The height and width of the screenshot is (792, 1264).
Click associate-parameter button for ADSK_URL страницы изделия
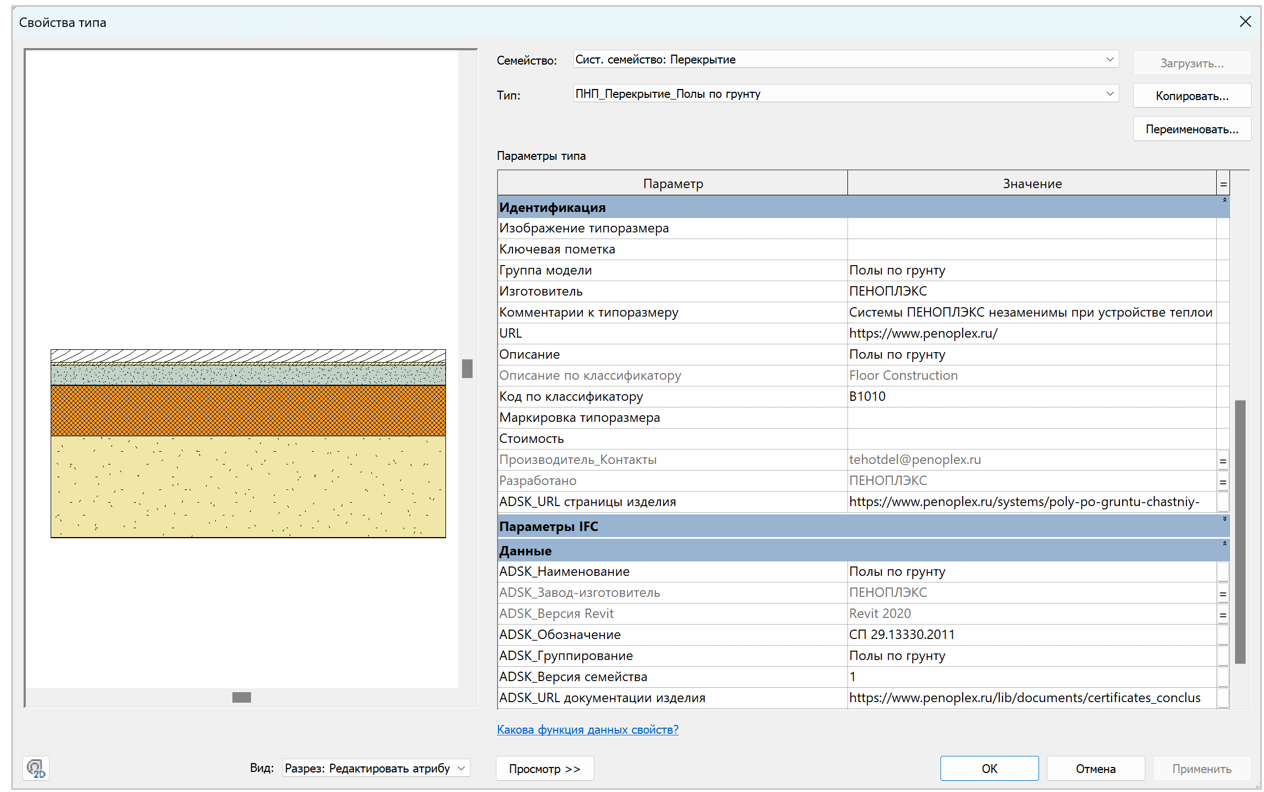pos(1222,502)
